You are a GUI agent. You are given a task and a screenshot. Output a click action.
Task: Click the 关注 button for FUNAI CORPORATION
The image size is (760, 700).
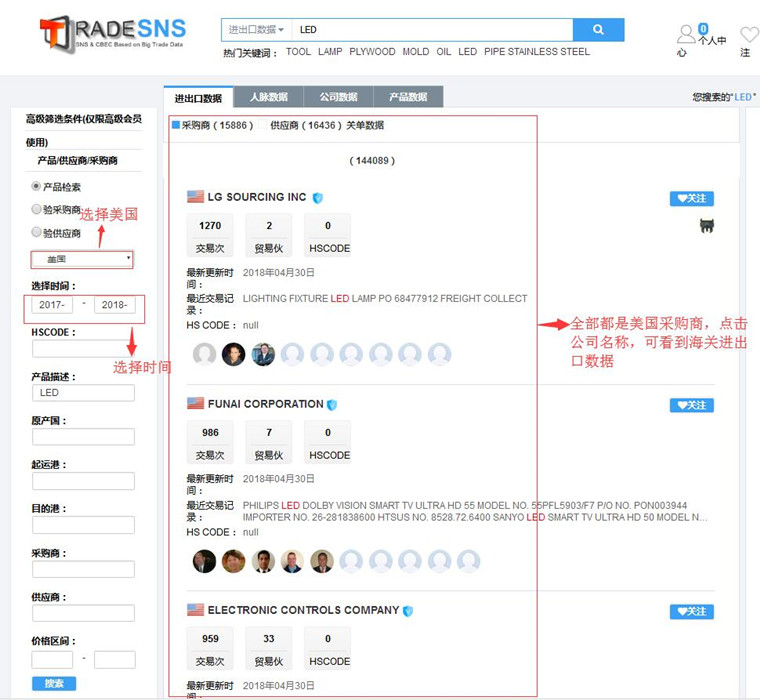692,405
